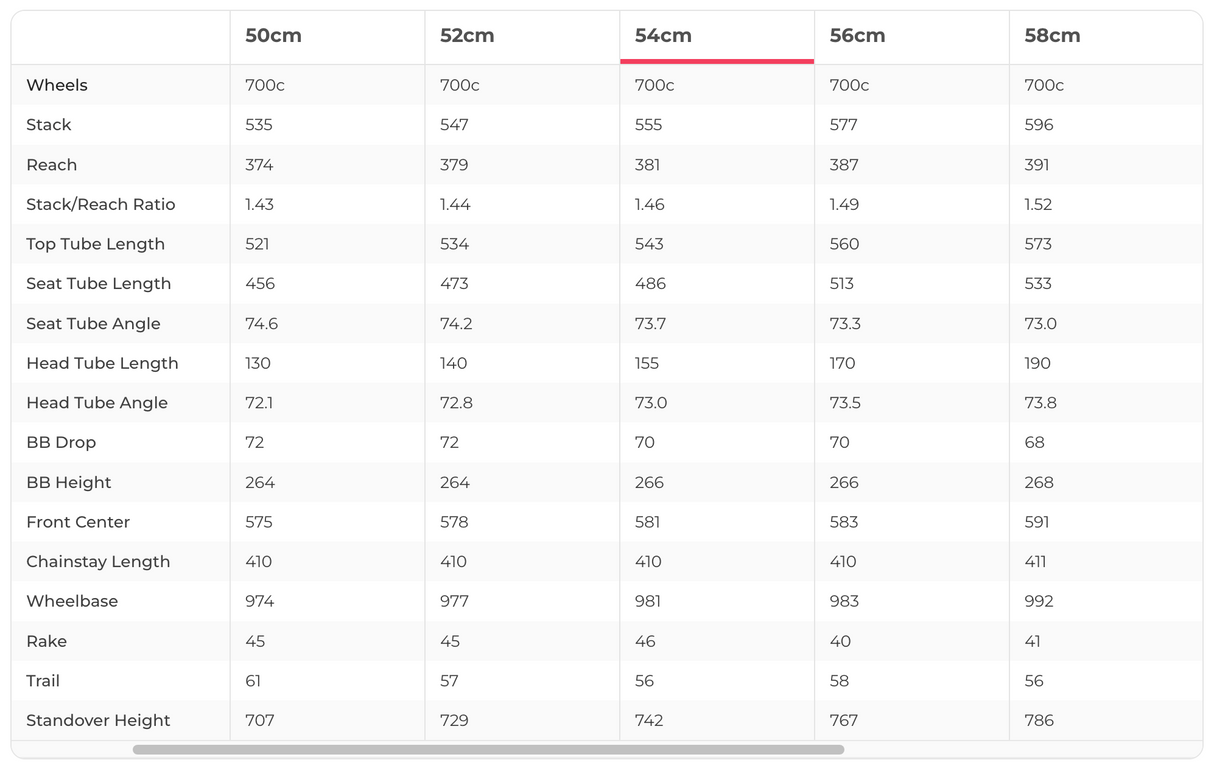Screen dimensions: 1214x774
Task: Click the 58cm Stack value 596
Action: (1038, 125)
